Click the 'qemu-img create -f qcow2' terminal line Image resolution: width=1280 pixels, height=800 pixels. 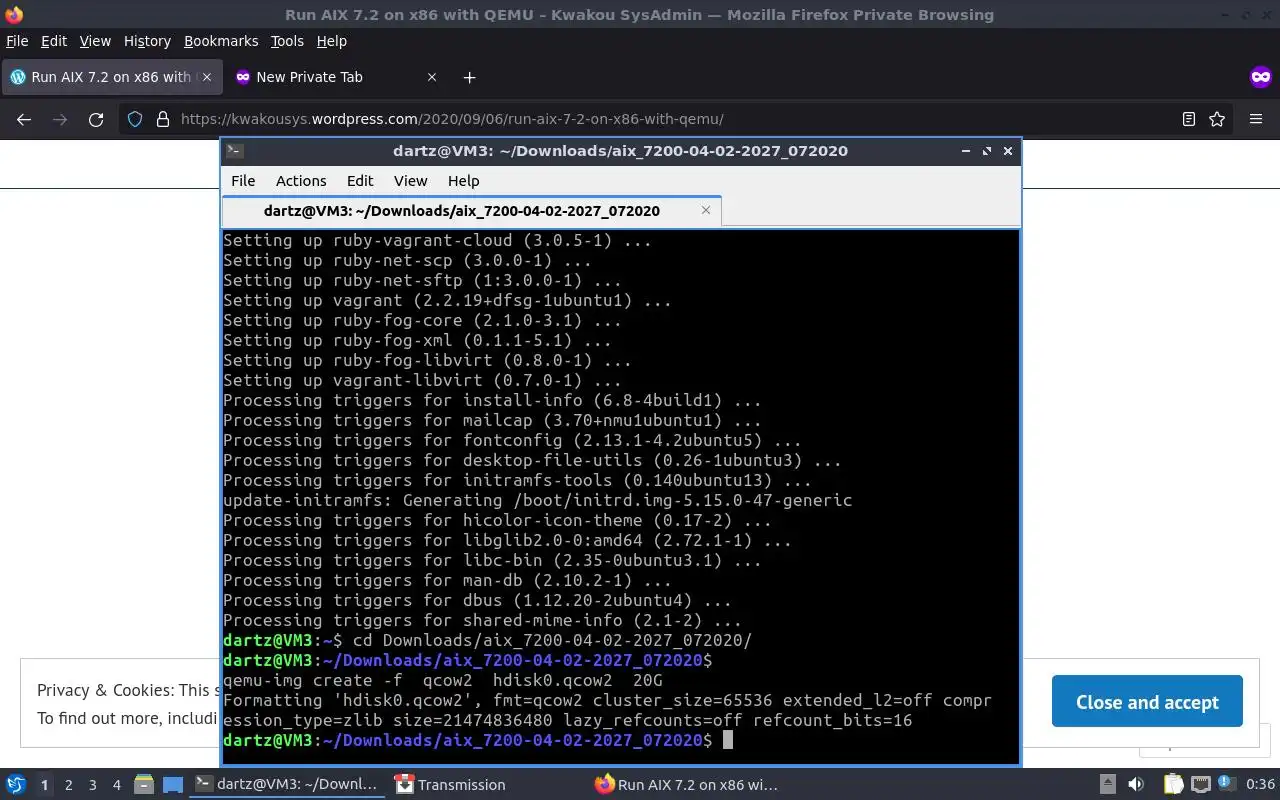[443, 680]
